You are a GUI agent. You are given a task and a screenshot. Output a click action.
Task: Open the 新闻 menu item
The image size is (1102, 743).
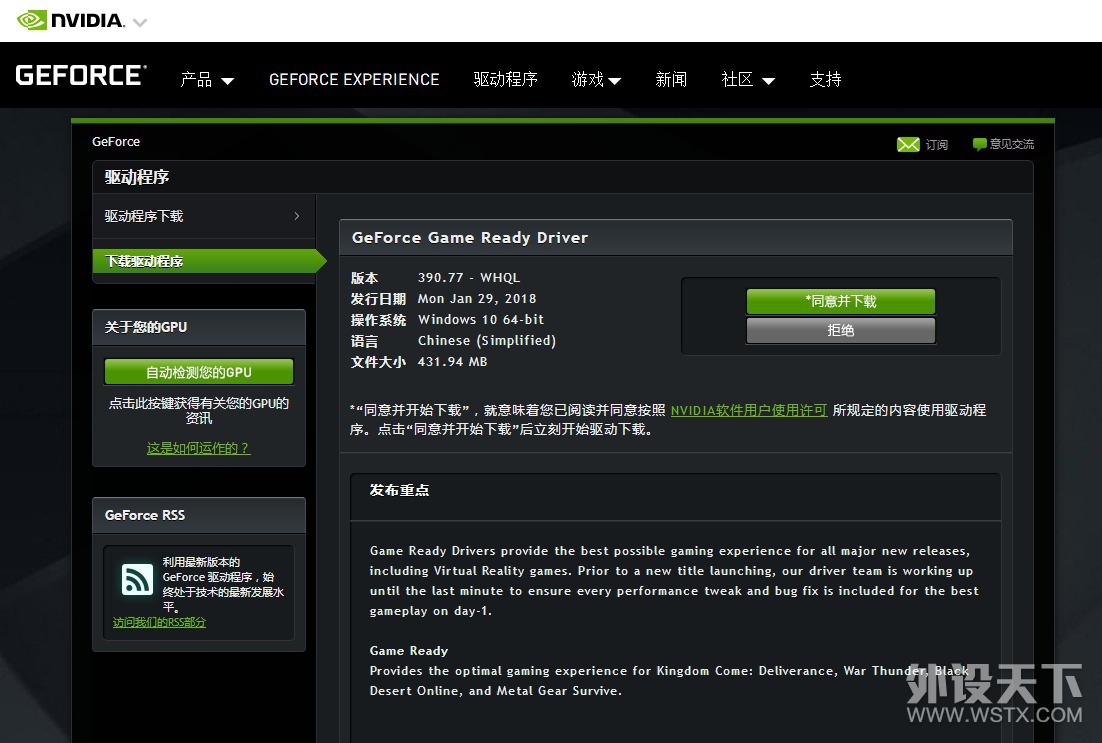[670, 79]
